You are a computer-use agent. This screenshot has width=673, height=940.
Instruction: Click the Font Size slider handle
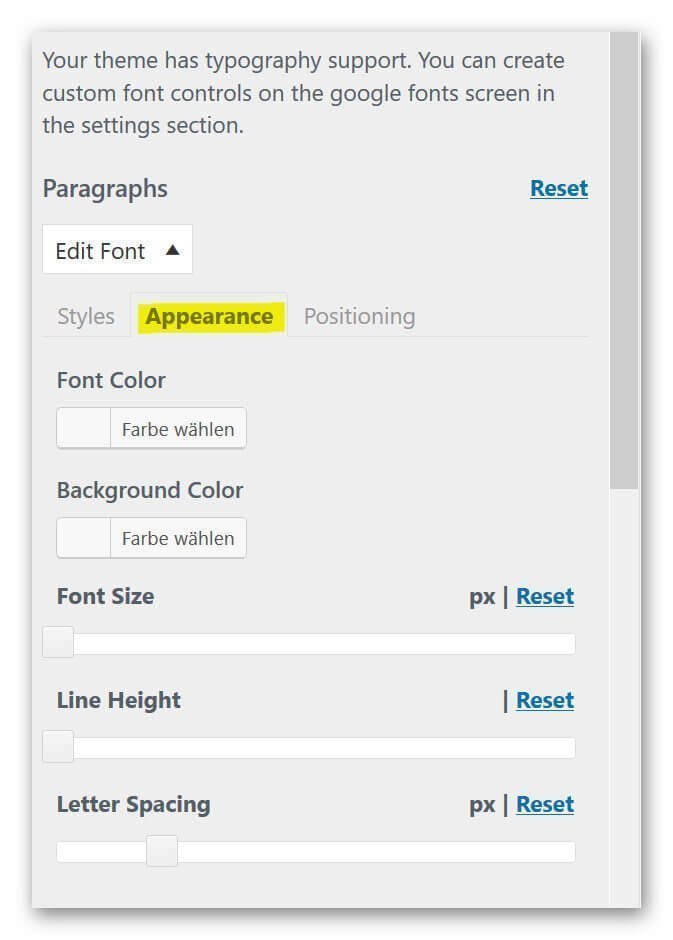58,642
